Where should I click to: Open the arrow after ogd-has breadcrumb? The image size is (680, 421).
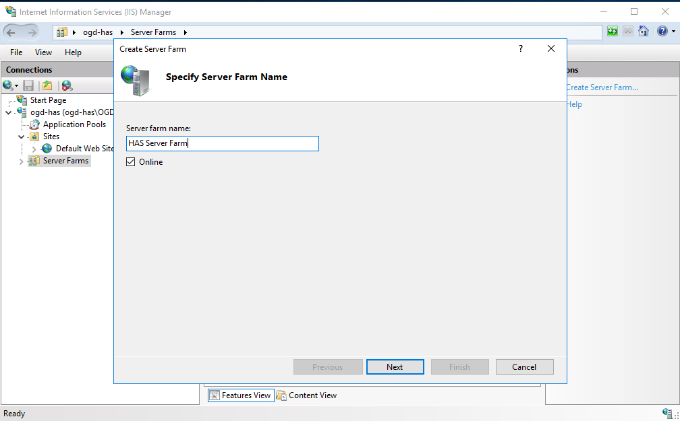[x=122, y=32]
